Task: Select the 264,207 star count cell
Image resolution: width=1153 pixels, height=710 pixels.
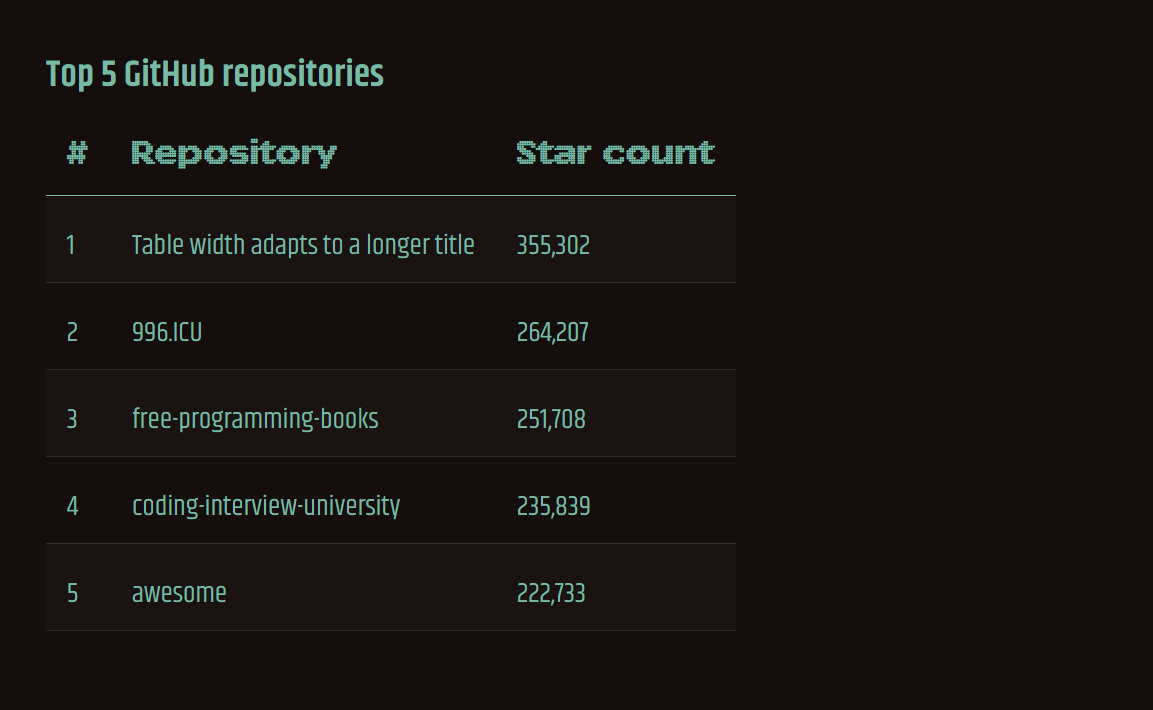Action: click(552, 332)
